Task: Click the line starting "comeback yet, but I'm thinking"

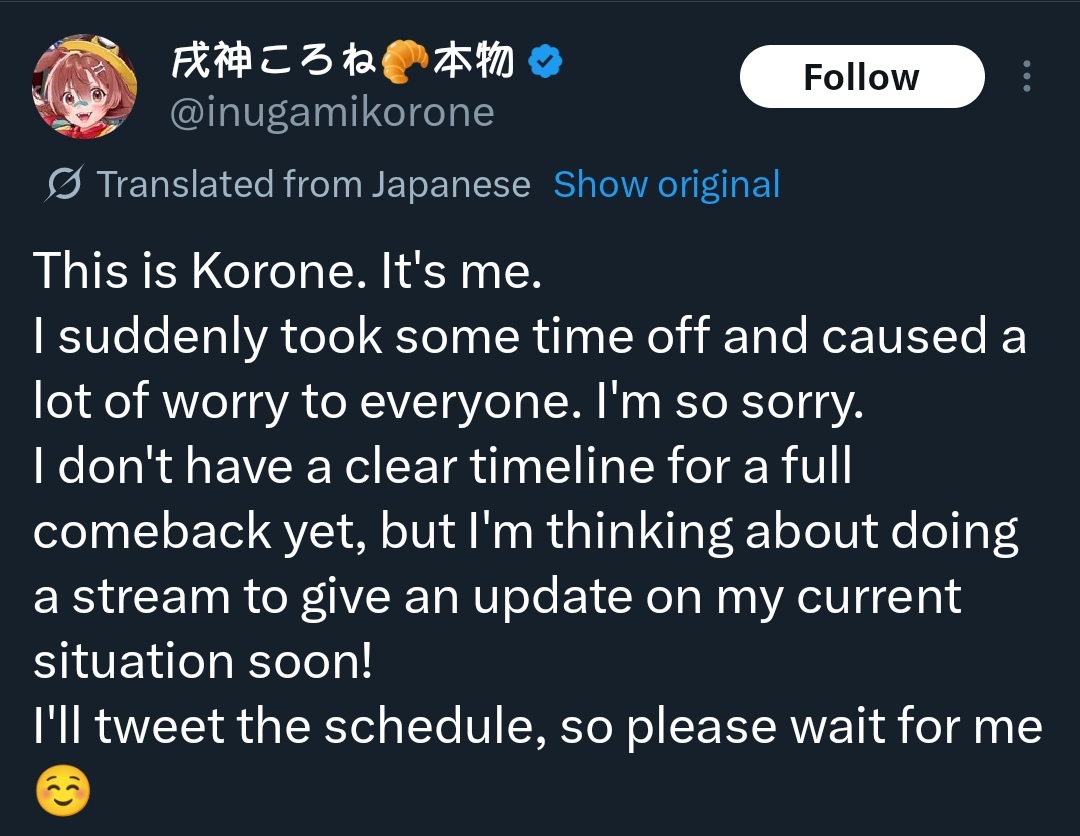Action: pos(525,532)
